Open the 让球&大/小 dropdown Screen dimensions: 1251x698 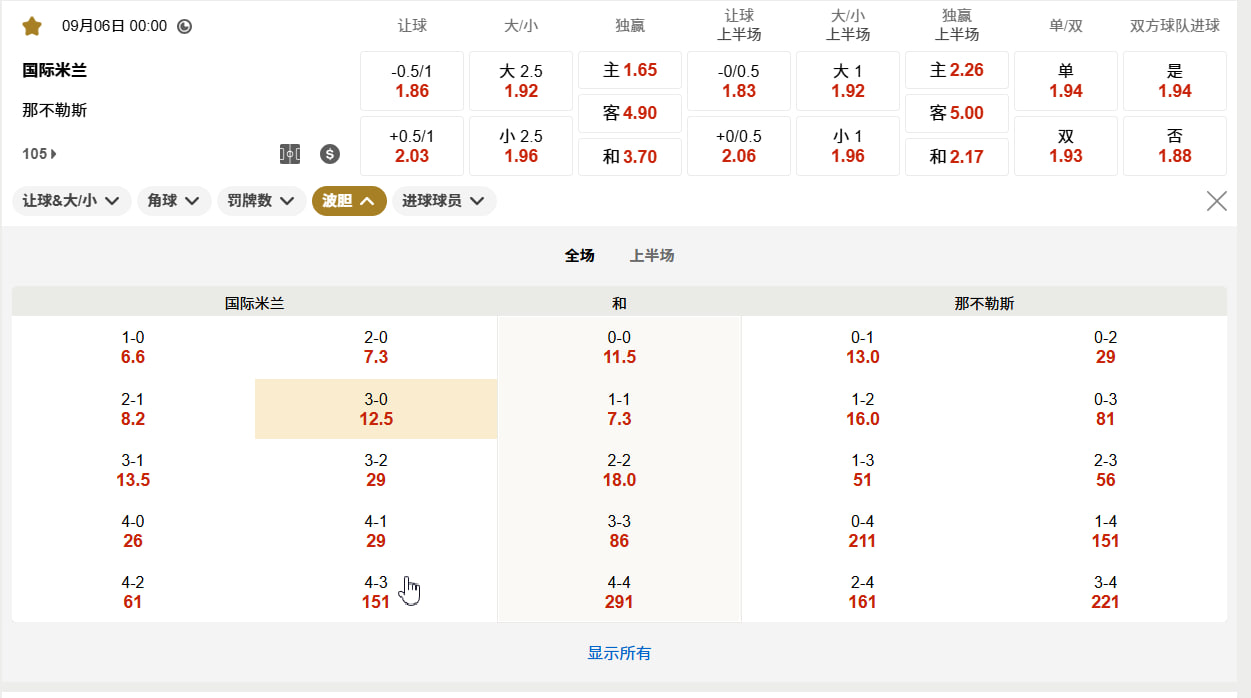(x=72, y=201)
